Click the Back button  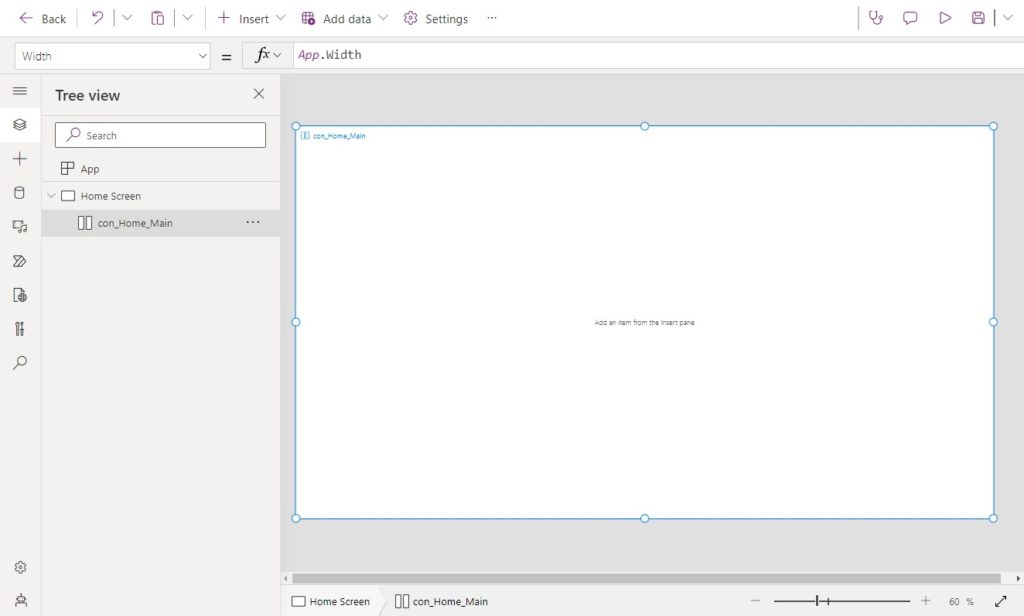coord(42,17)
